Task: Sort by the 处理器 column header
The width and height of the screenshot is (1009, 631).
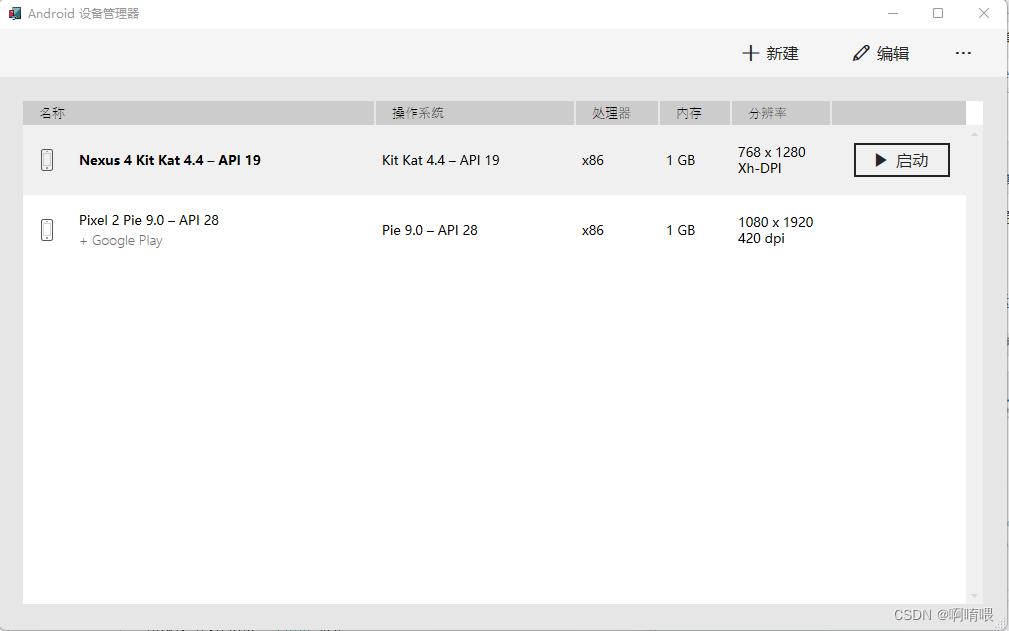Action: click(617, 113)
